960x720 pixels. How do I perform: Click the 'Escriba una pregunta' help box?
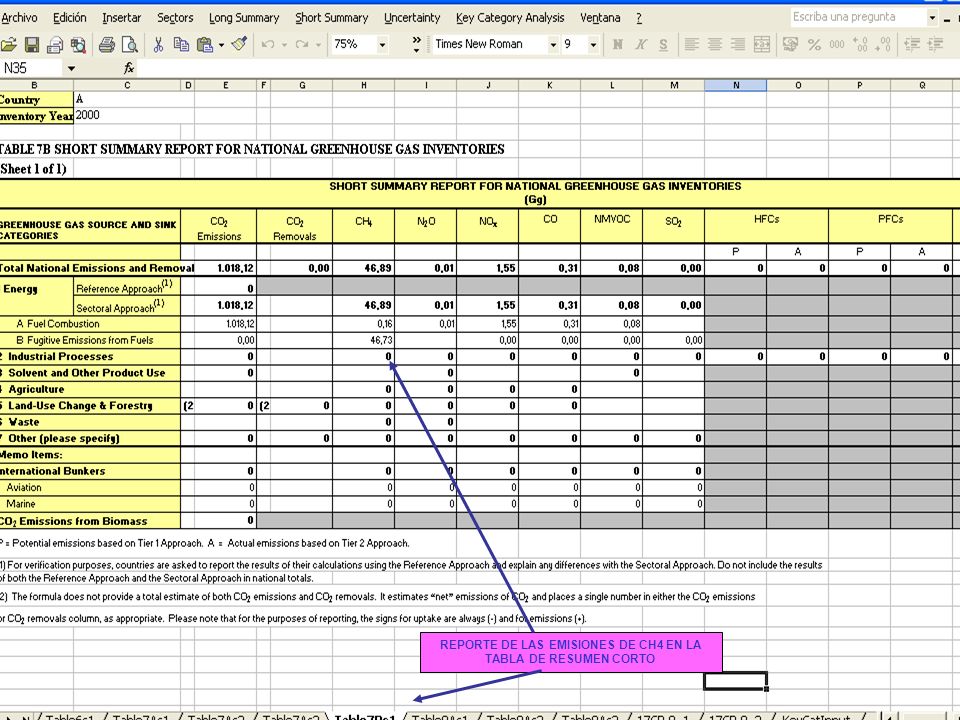(858, 17)
